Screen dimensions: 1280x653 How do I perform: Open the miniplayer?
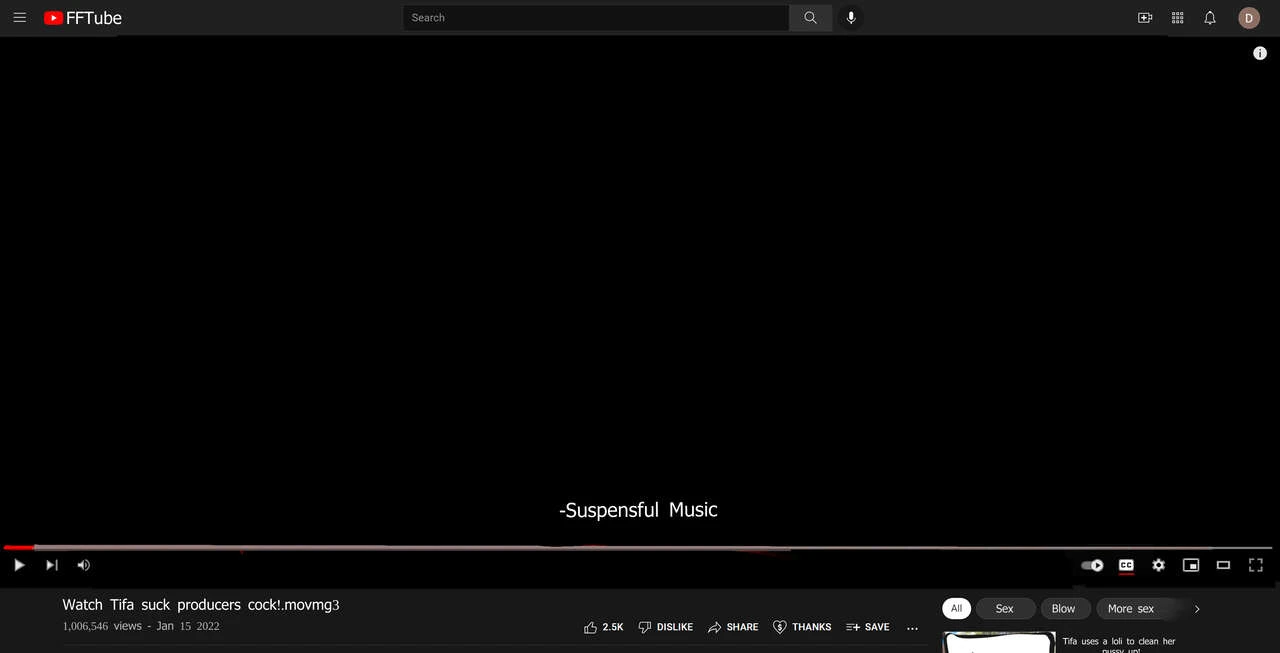[1190, 565]
